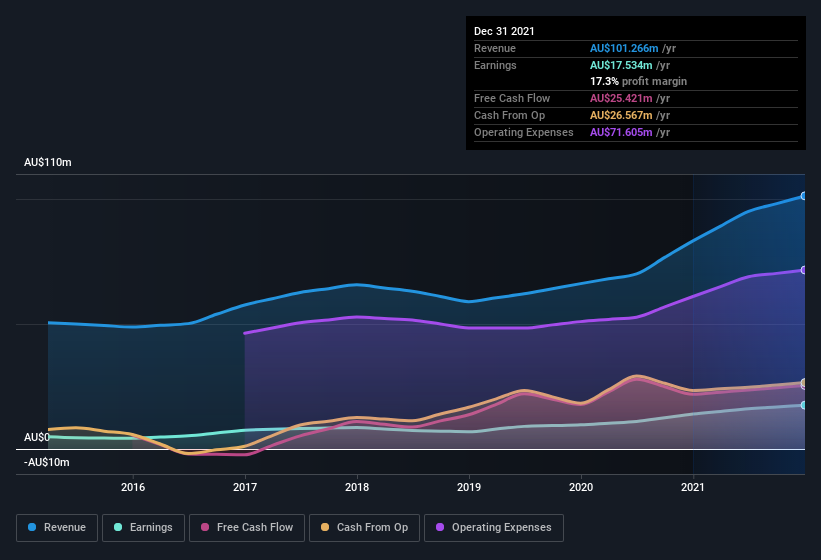
Task: Toggle the Cash From Op legend button
Action: pos(364,528)
